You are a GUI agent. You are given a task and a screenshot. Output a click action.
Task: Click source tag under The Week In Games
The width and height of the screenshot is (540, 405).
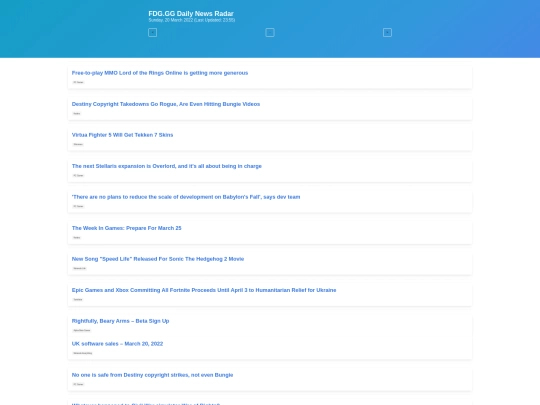click(76, 237)
